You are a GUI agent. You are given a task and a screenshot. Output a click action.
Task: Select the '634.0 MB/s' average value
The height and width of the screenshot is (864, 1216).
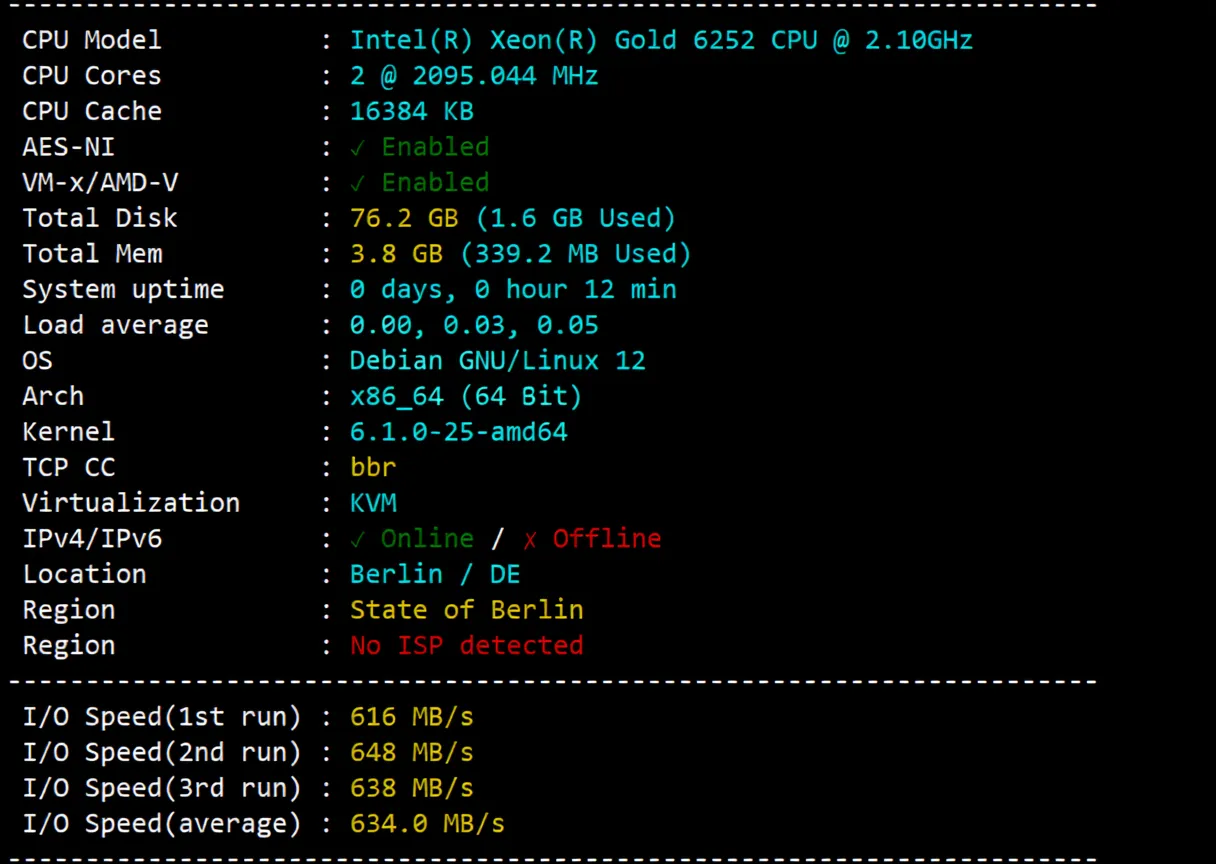(x=427, y=824)
